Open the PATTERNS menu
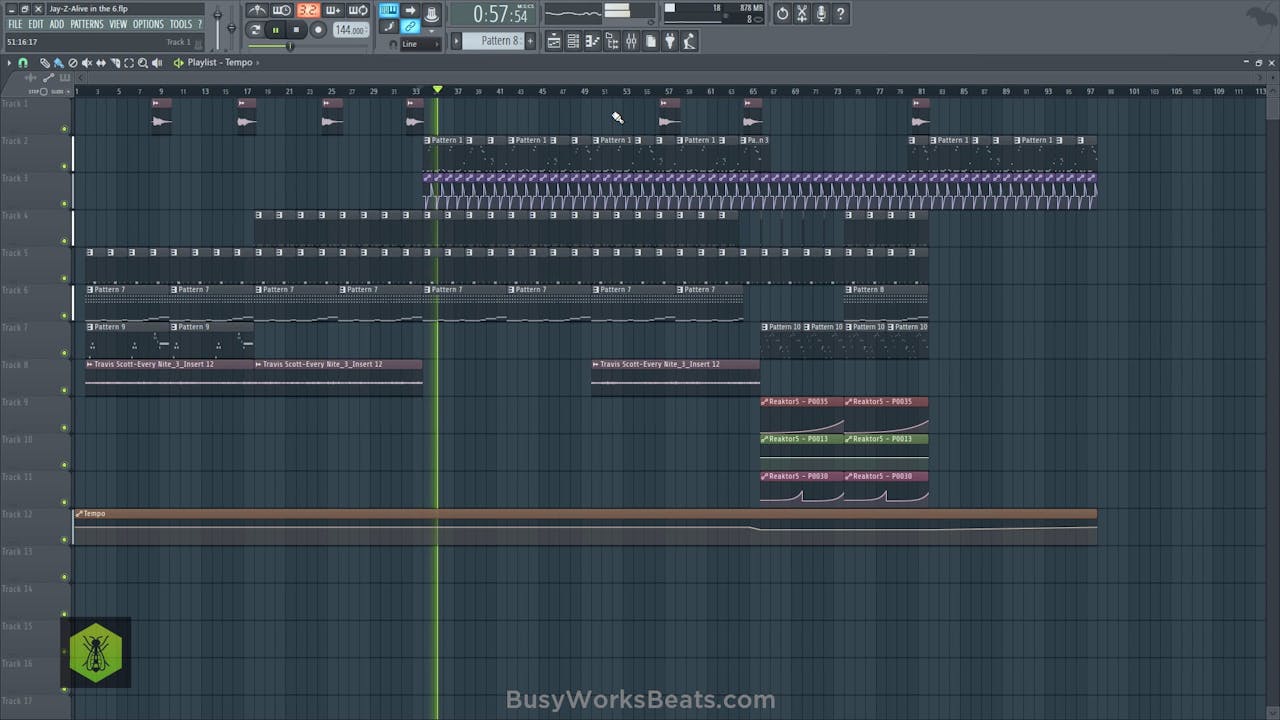The height and width of the screenshot is (720, 1280). (87, 24)
